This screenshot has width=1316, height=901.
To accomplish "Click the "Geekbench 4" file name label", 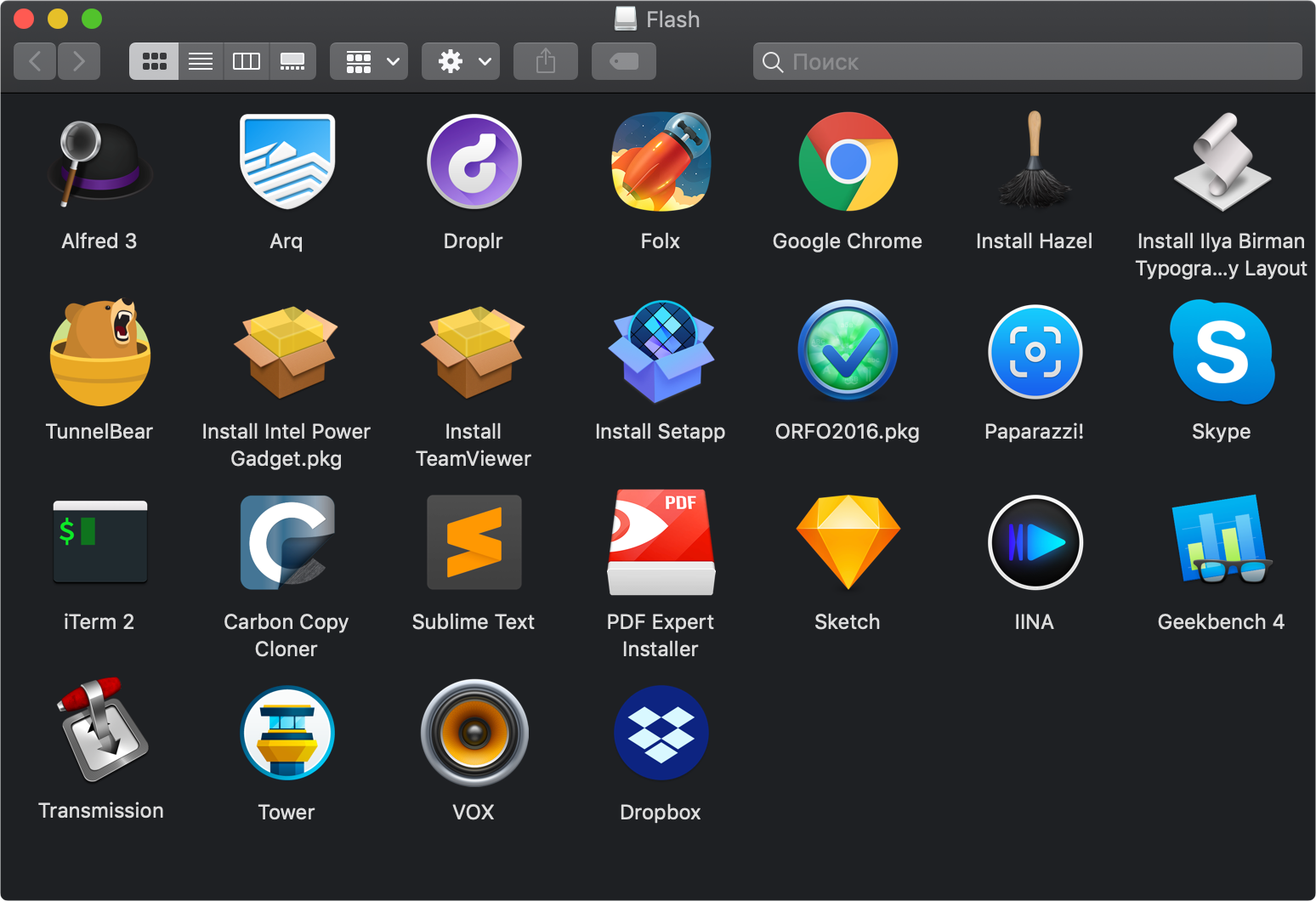I will pos(1222,622).
